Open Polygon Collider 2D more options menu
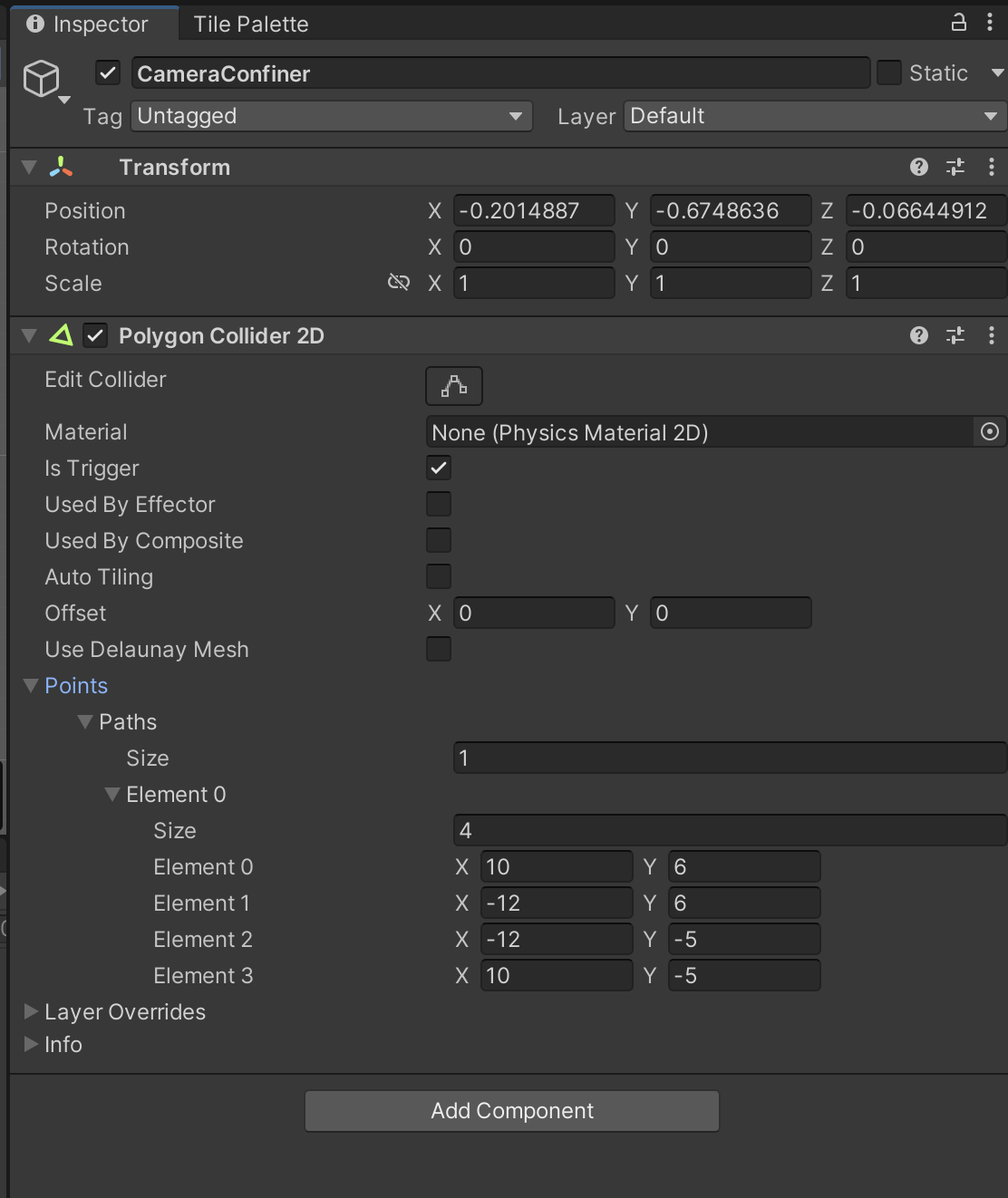The image size is (1008, 1198). (991, 336)
